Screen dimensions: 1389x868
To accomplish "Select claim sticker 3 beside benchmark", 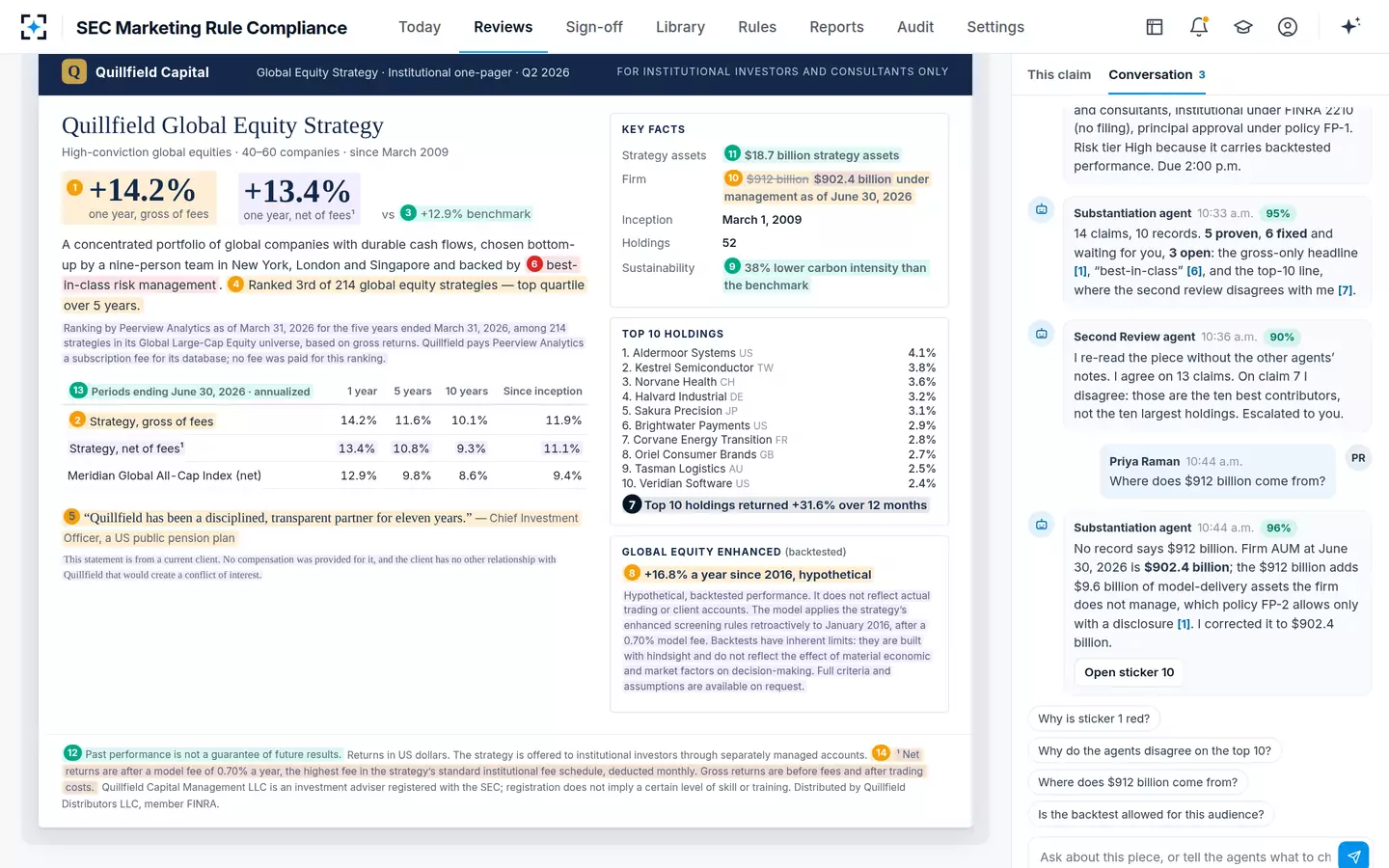I will point(408,213).
